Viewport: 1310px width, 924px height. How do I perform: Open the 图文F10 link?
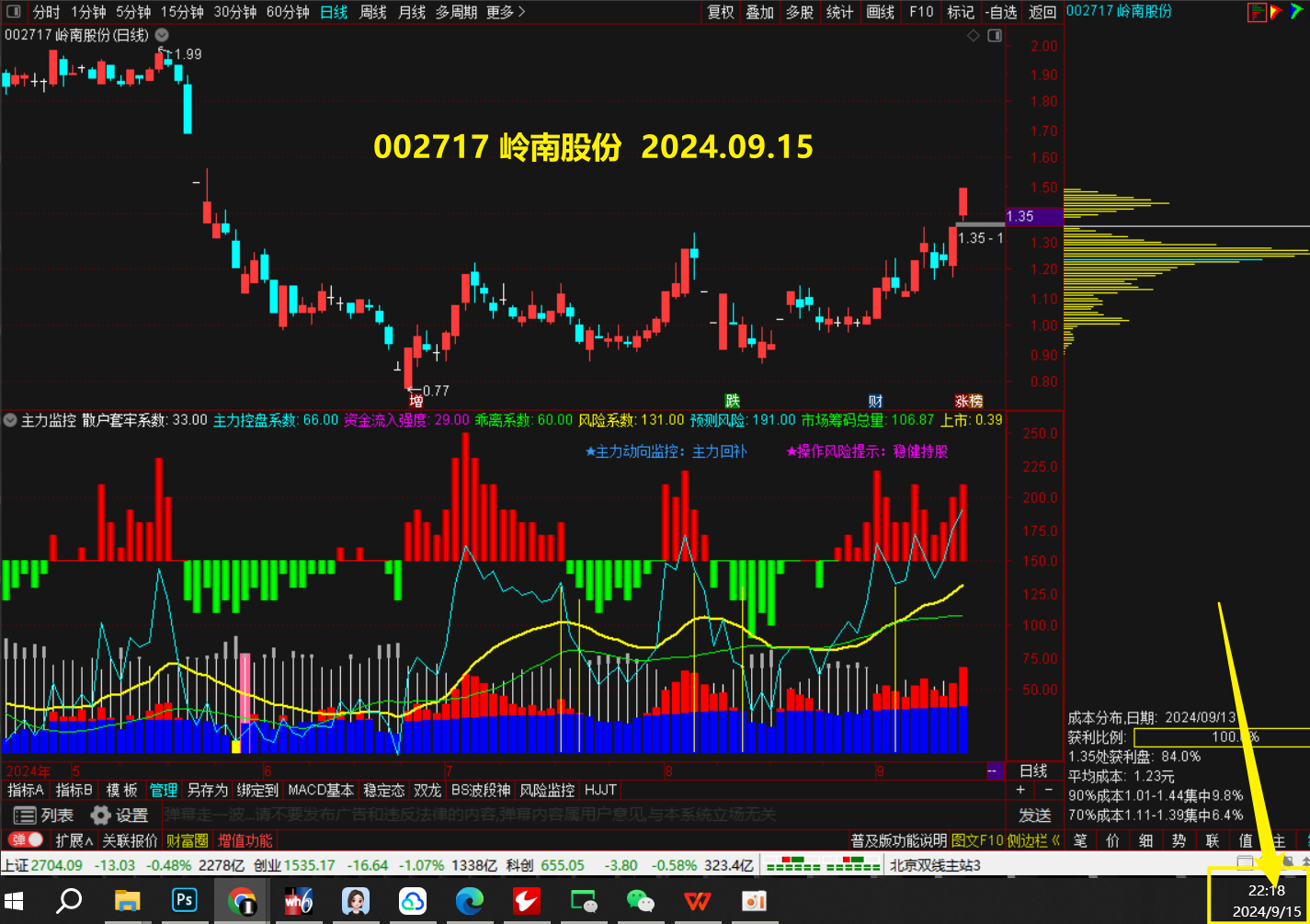977,840
